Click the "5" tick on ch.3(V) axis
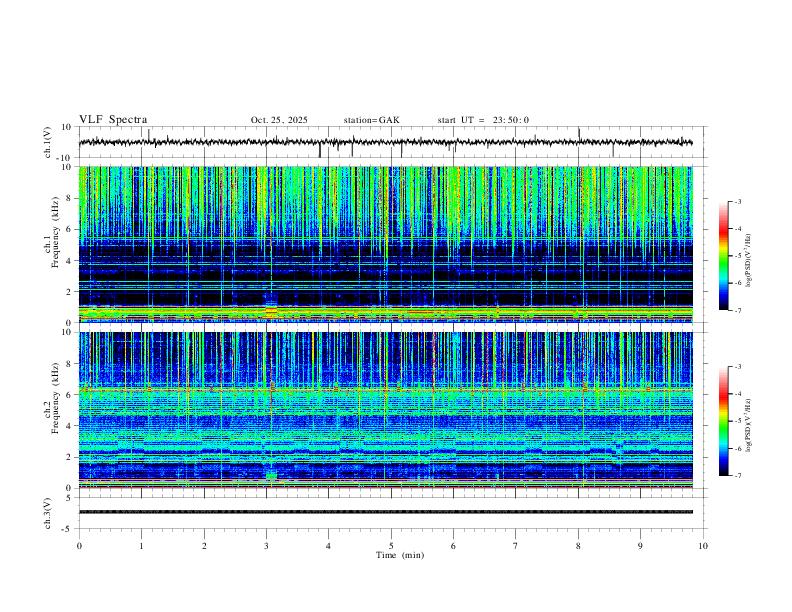 70,498
